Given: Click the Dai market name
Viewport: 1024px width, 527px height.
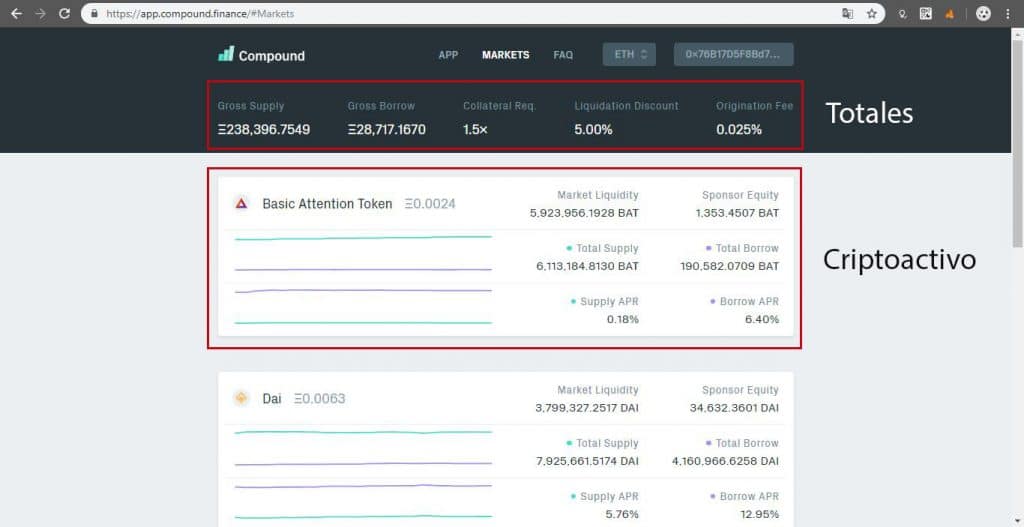Looking at the screenshot, I should tap(272, 398).
